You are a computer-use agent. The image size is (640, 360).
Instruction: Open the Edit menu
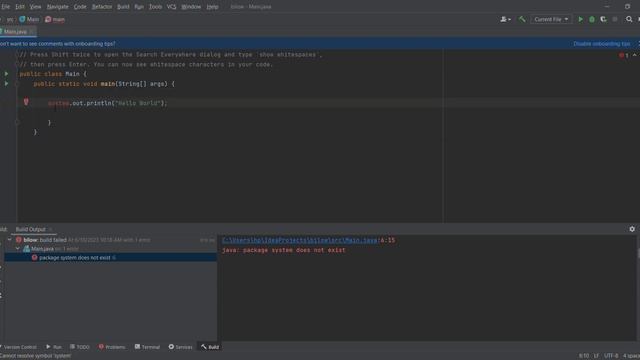coord(20,7)
